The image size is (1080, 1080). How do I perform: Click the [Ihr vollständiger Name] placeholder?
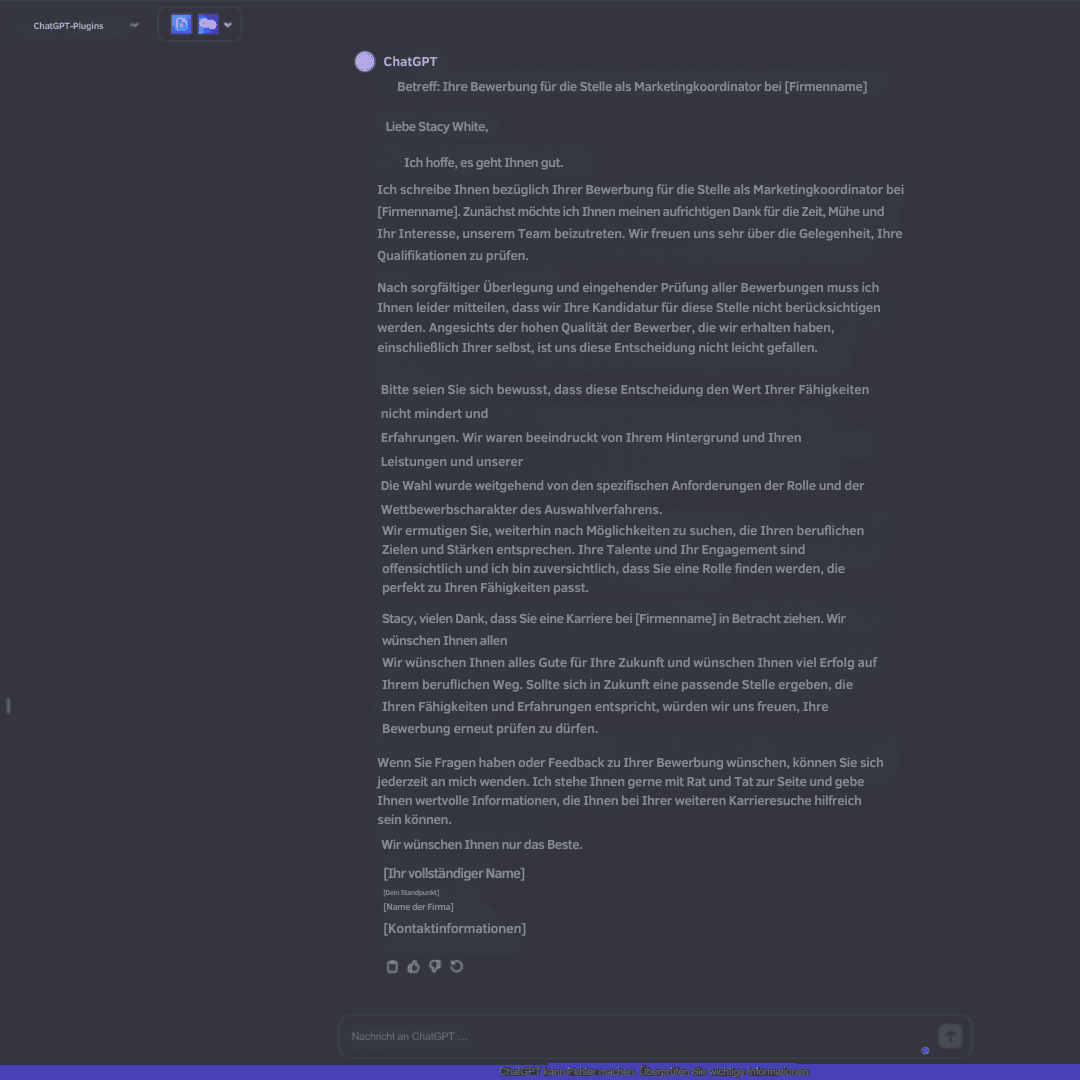pyautogui.click(x=454, y=873)
